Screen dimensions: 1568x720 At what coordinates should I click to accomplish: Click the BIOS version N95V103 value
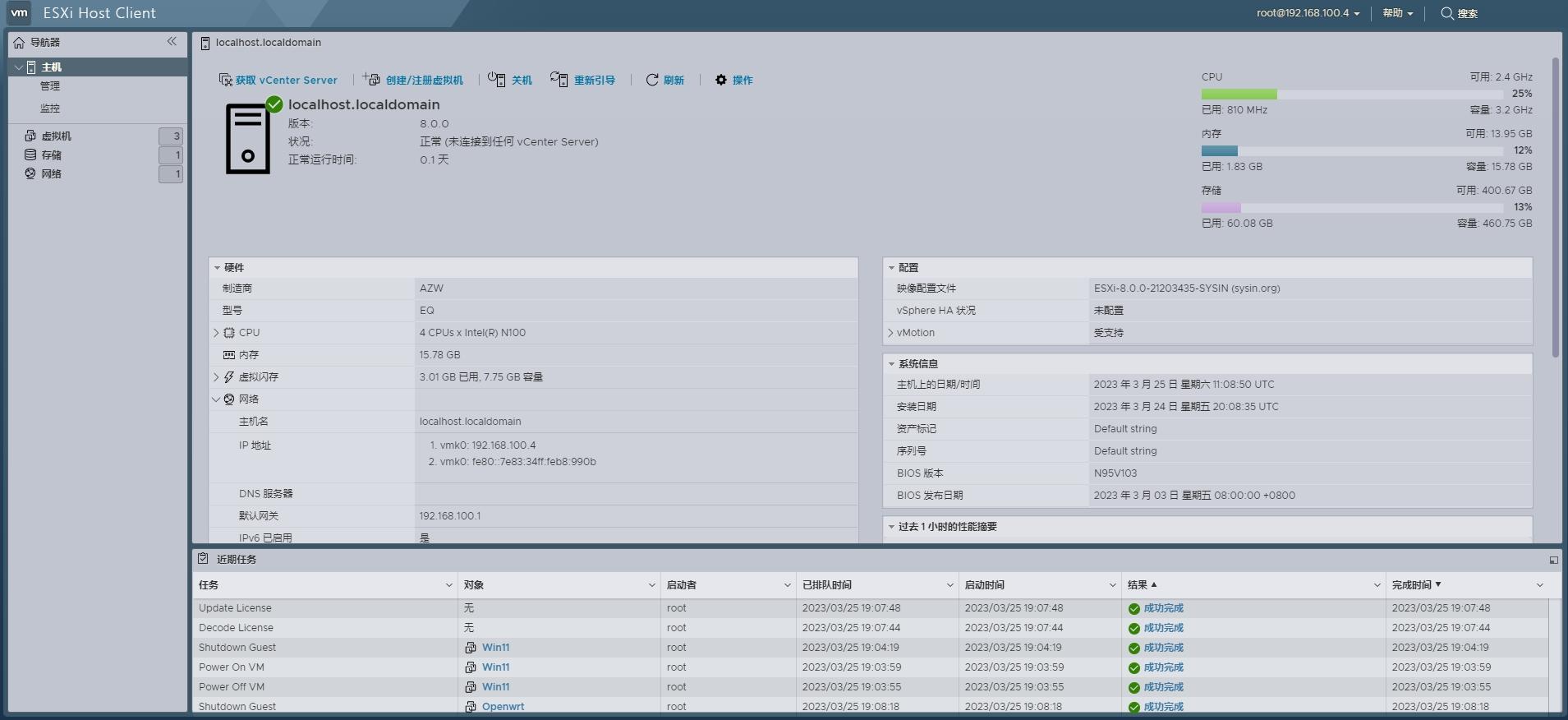1115,473
